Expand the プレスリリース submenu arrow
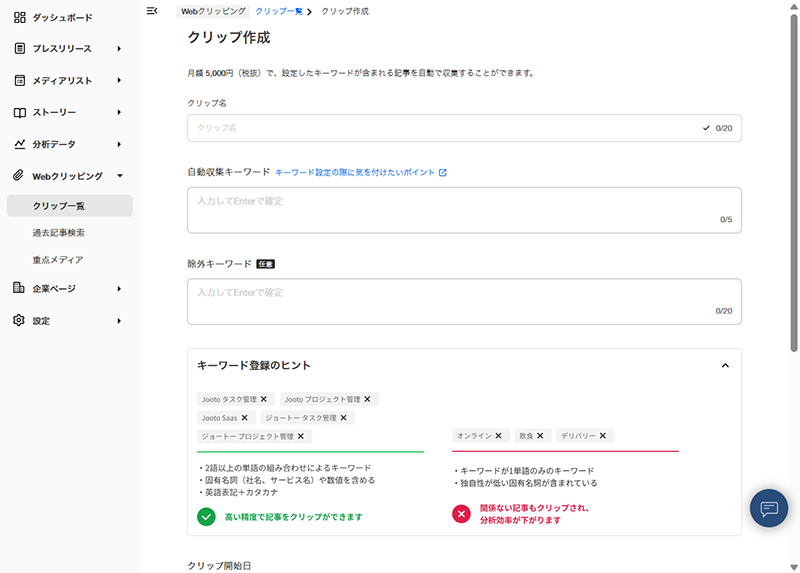Viewport: 800px width, 573px height. [119, 48]
